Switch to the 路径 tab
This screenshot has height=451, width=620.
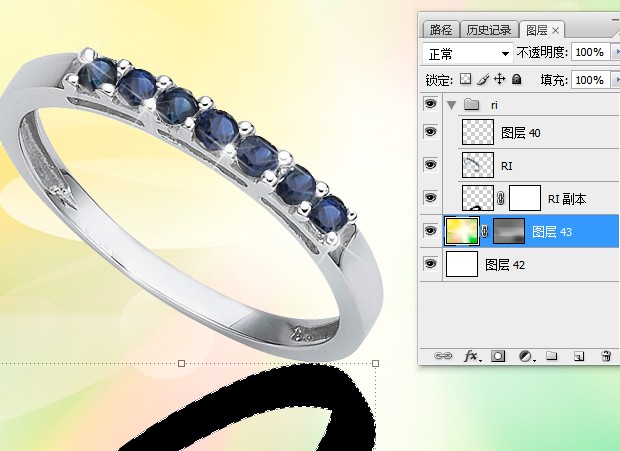point(441,30)
